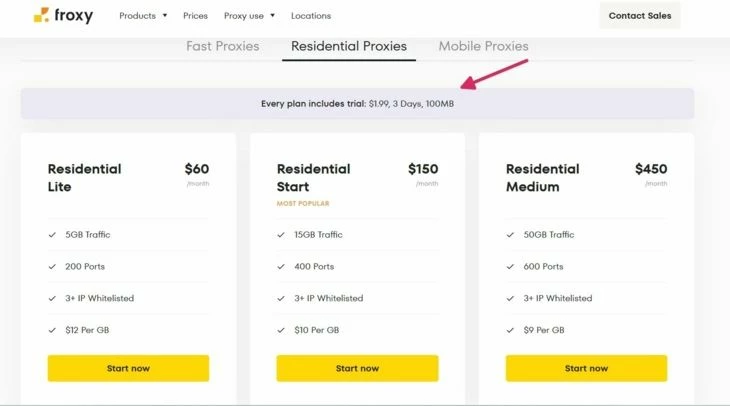Click the 5GB Traffic checkmark icon
The height and width of the screenshot is (406, 730).
point(52,235)
